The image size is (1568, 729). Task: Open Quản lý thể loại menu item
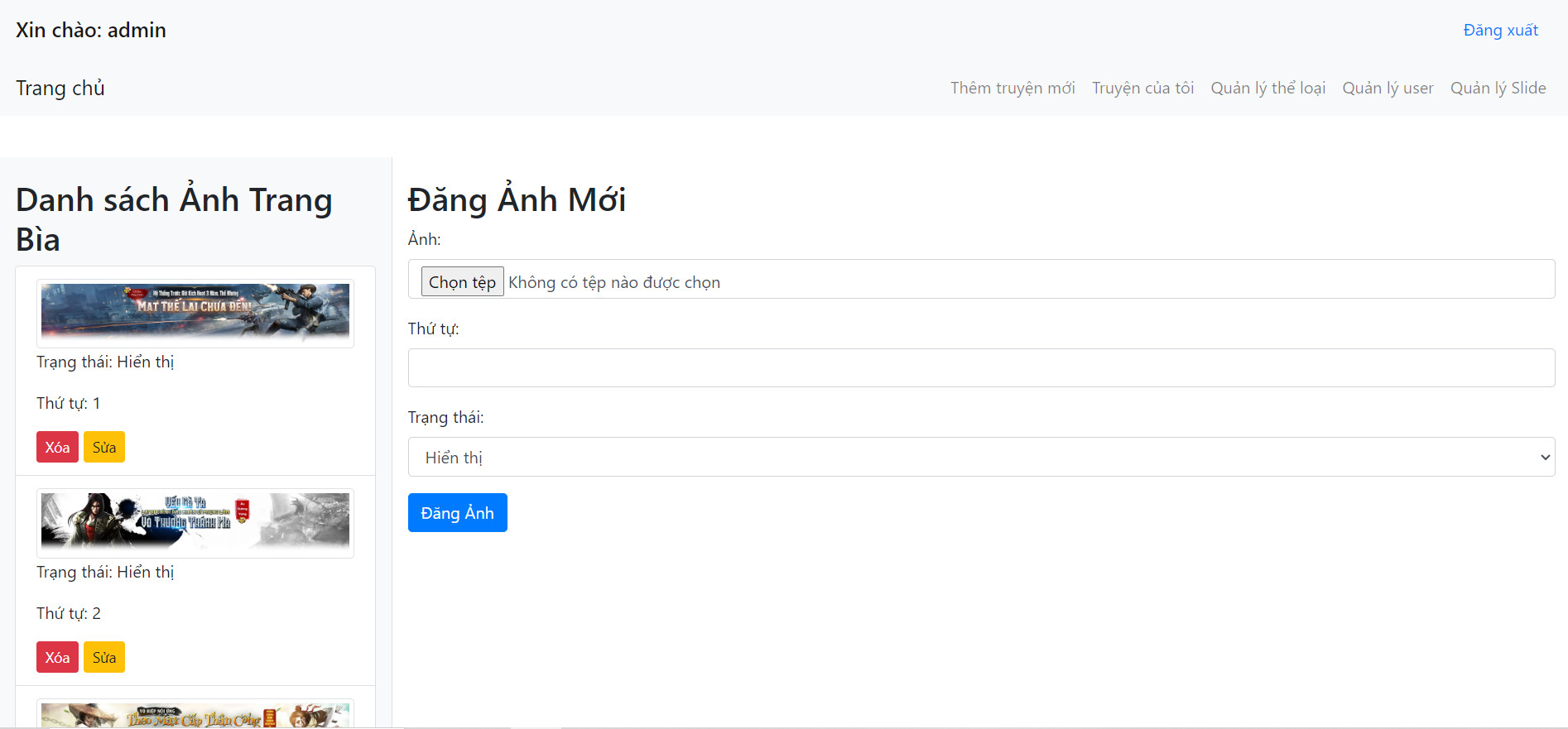click(1267, 88)
